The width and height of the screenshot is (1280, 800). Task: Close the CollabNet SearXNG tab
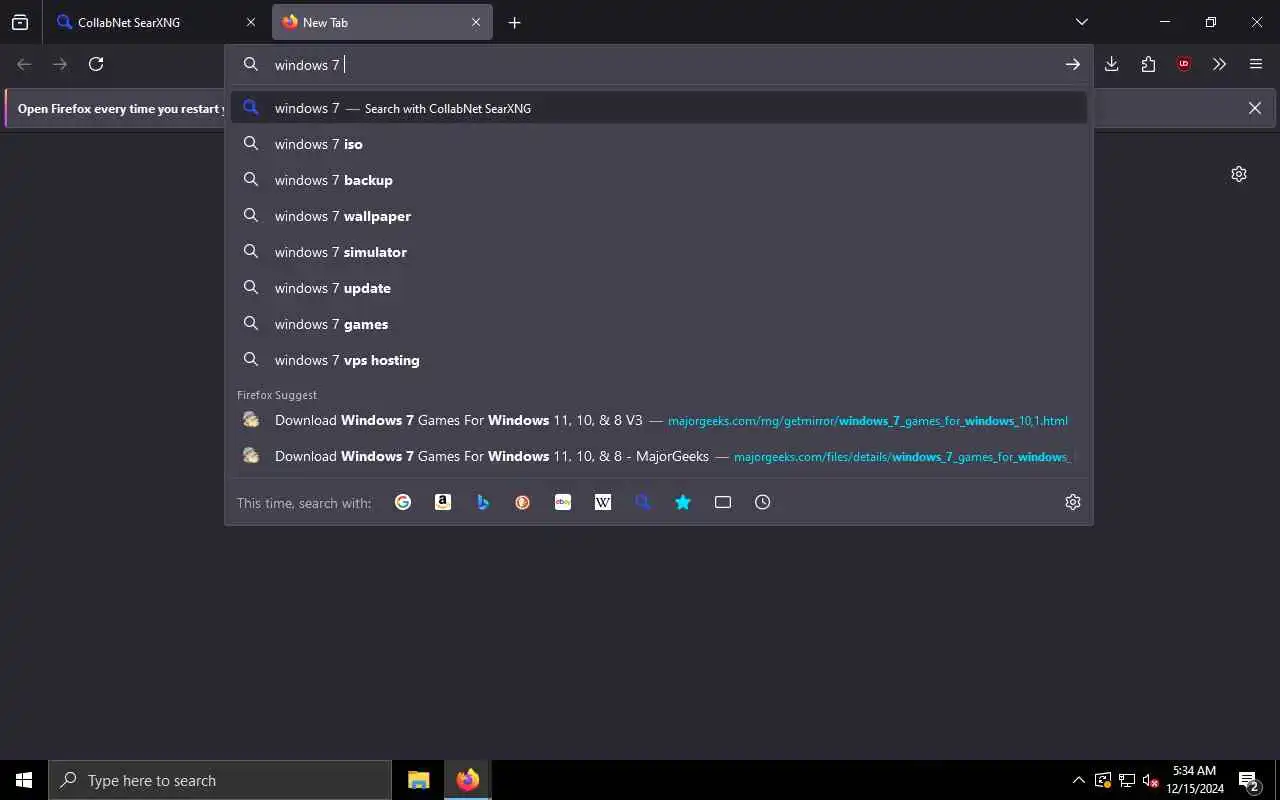[x=251, y=22]
